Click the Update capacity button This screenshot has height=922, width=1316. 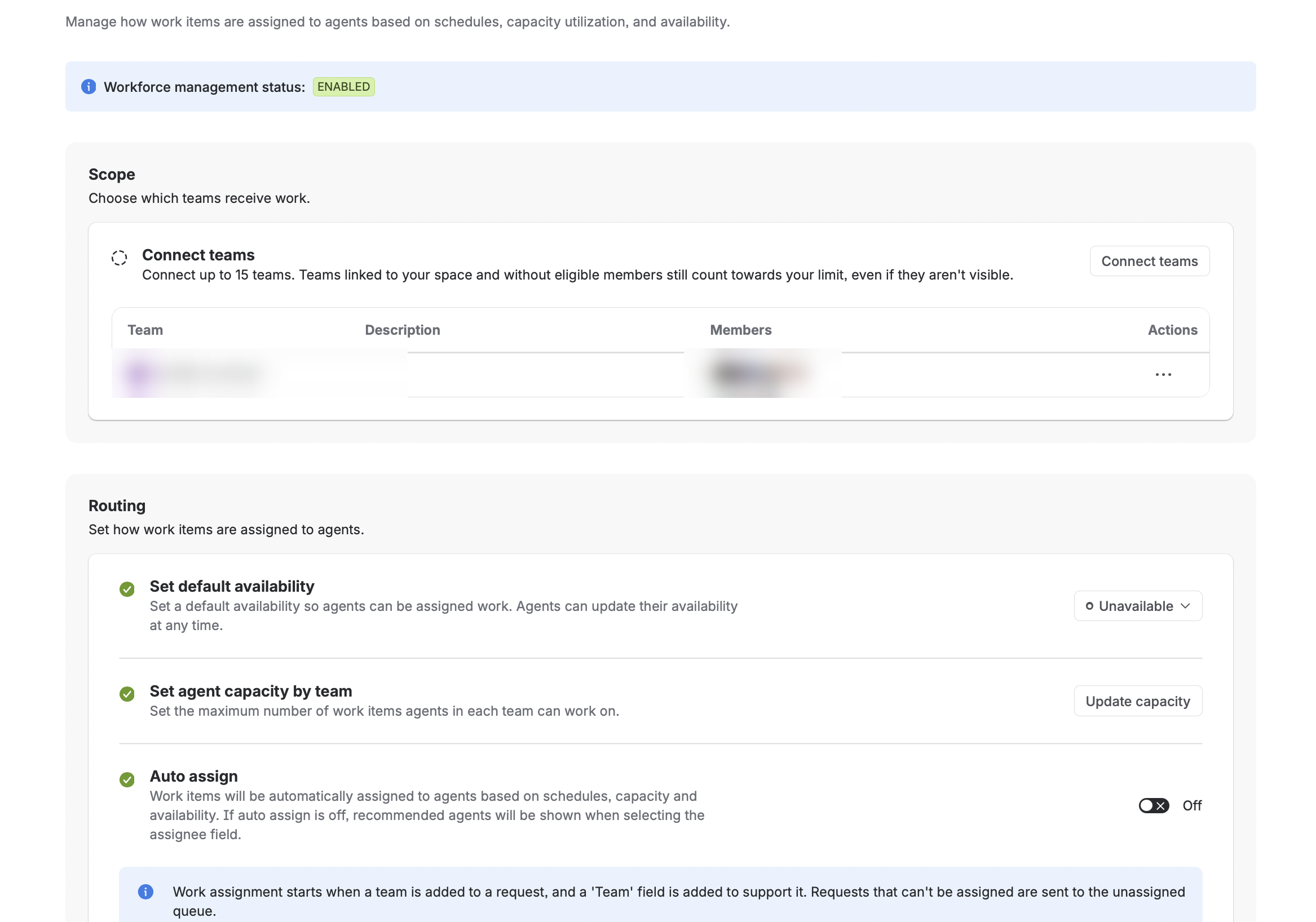point(1138,702)
